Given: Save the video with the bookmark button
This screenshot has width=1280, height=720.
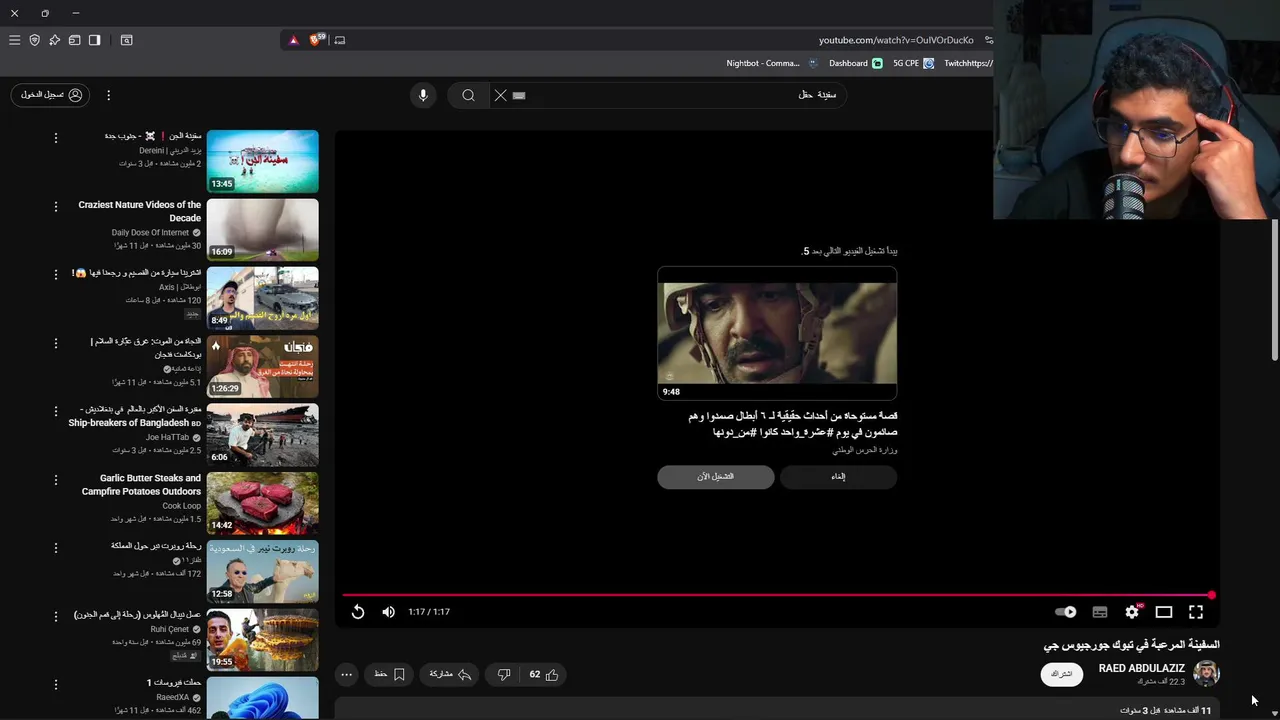Looking at the screenshot, I should pos(389,675).
